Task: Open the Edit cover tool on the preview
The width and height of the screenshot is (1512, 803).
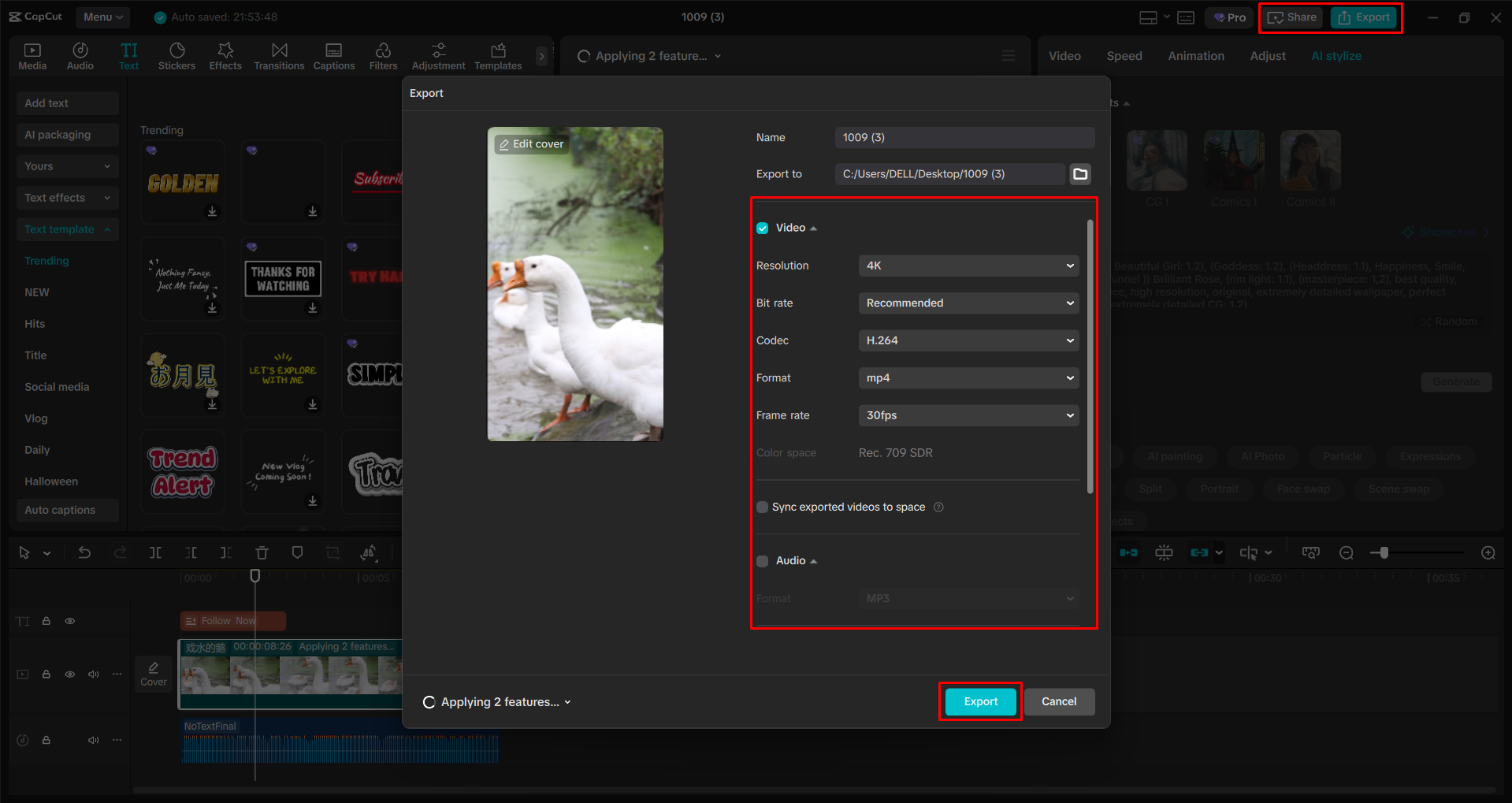Action: (x=531, y=143)
